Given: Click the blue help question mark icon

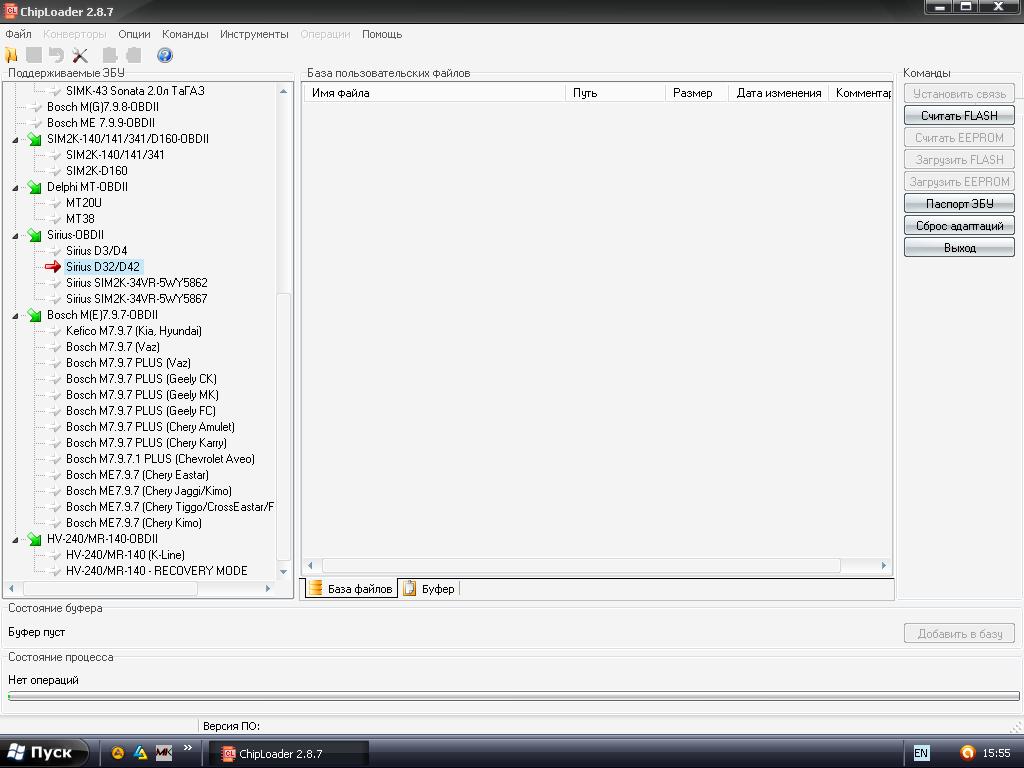Looking at the screenshot, I should tap(165, 56).
